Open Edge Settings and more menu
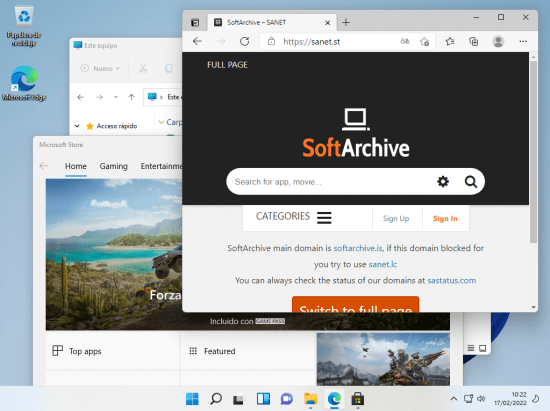 [523, 41]
